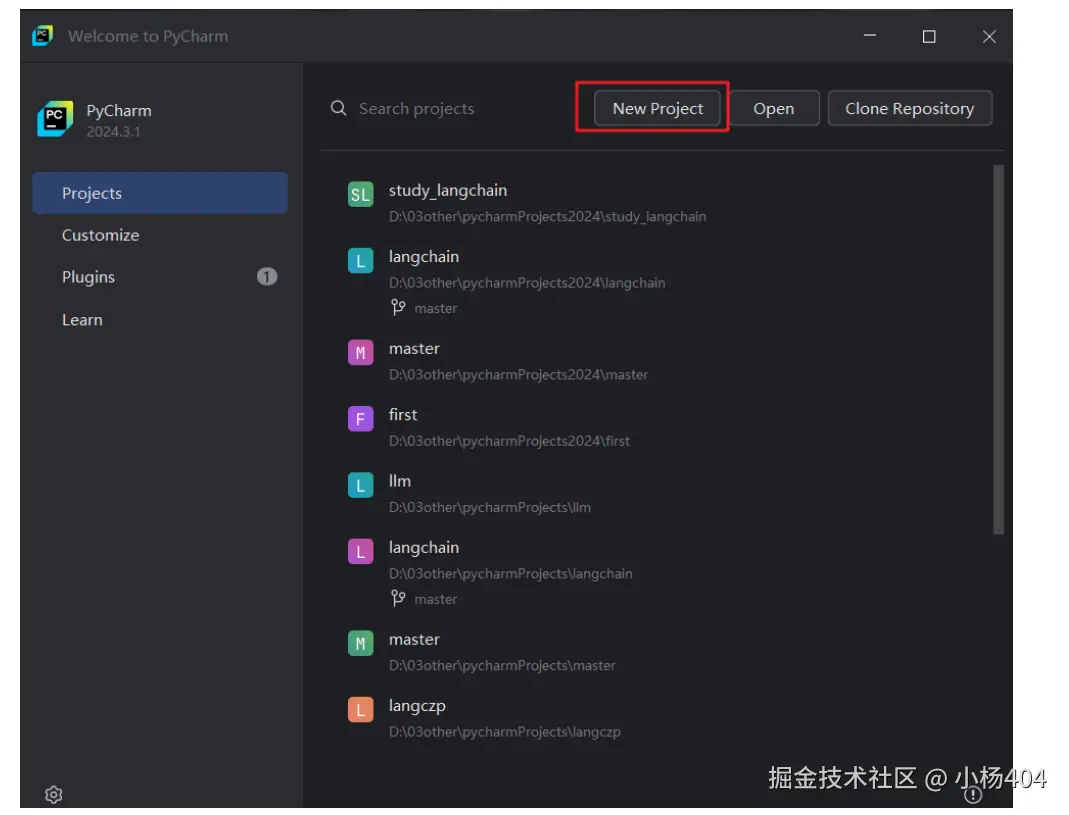Click the green M icon for master
Image resolution: width=1069 pixels, height=815 pixels.
(361, 643)
